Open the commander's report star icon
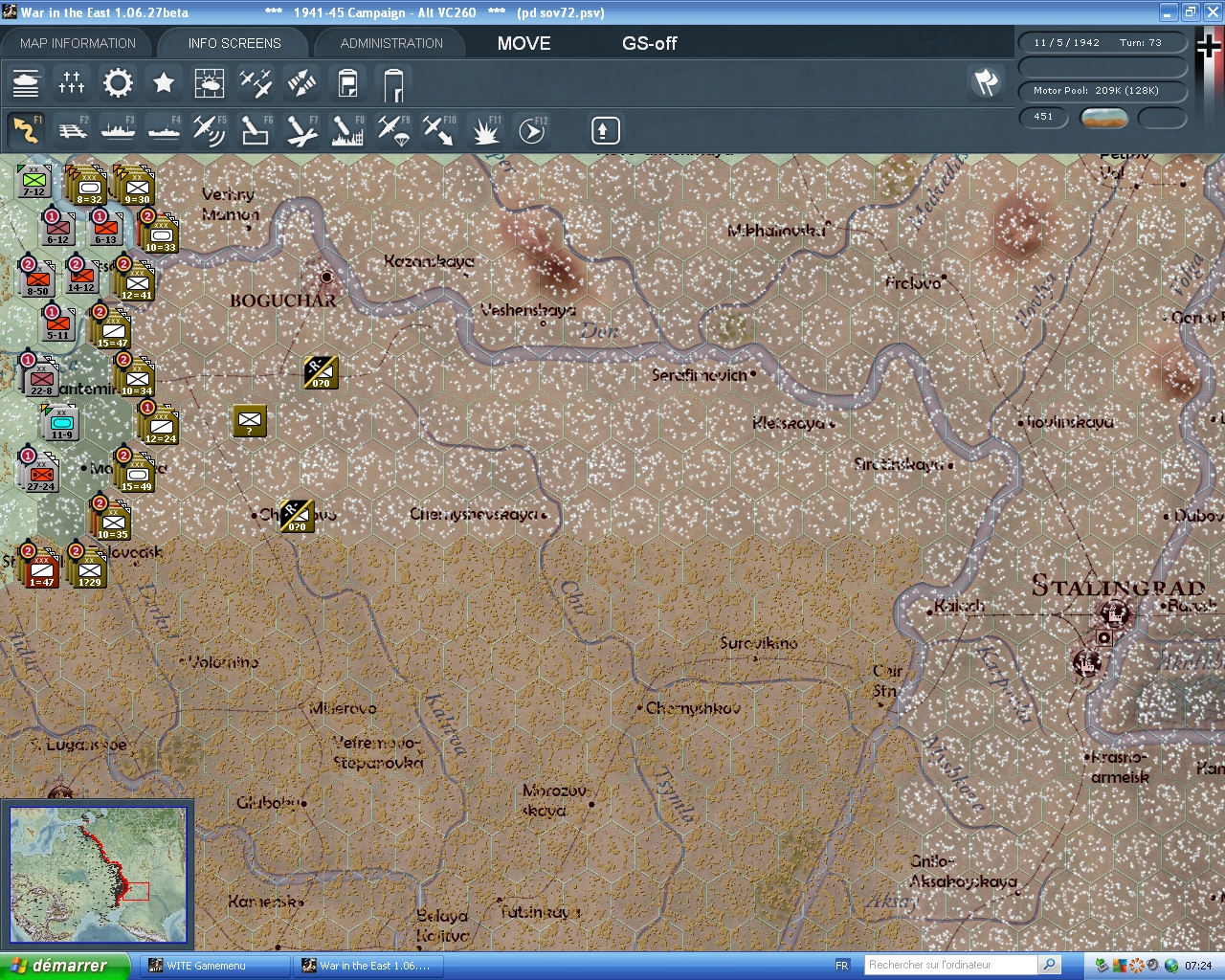The image size is (1225, 980). [x=164, y=83]
